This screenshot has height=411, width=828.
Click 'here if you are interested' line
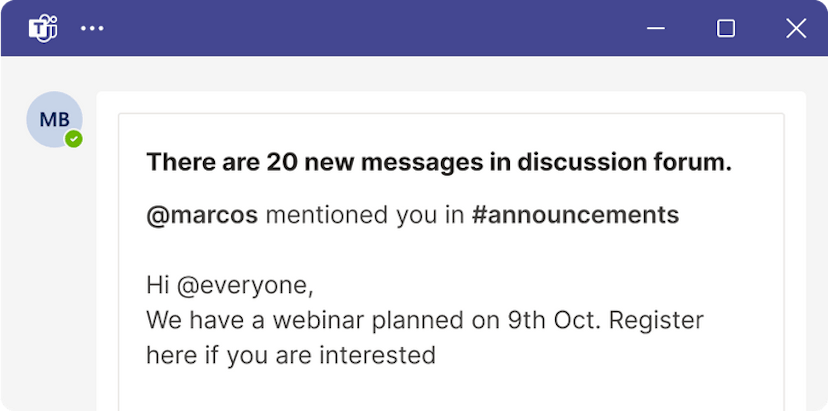click(x=290, y=355)
